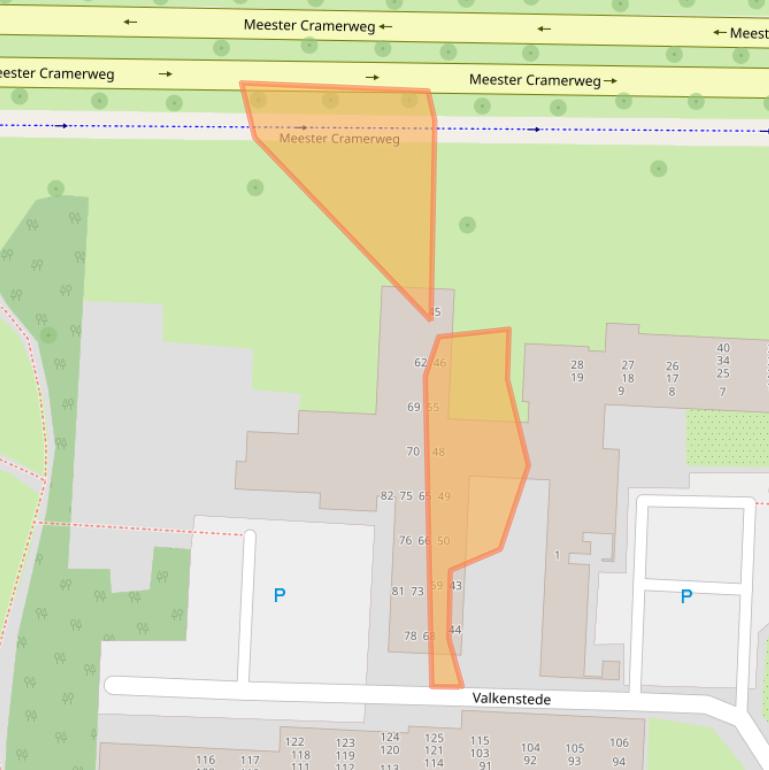Click house number 82 on the building
Viewport: 769px width, 770px height.
click(387, 496)
